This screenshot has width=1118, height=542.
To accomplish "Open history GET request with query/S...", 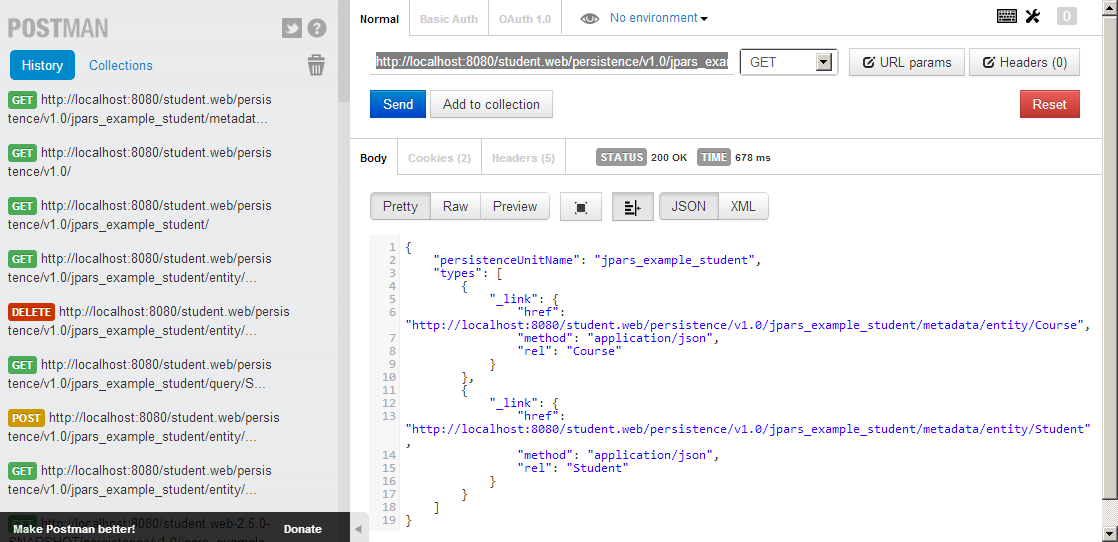I will tap(140, 374).
